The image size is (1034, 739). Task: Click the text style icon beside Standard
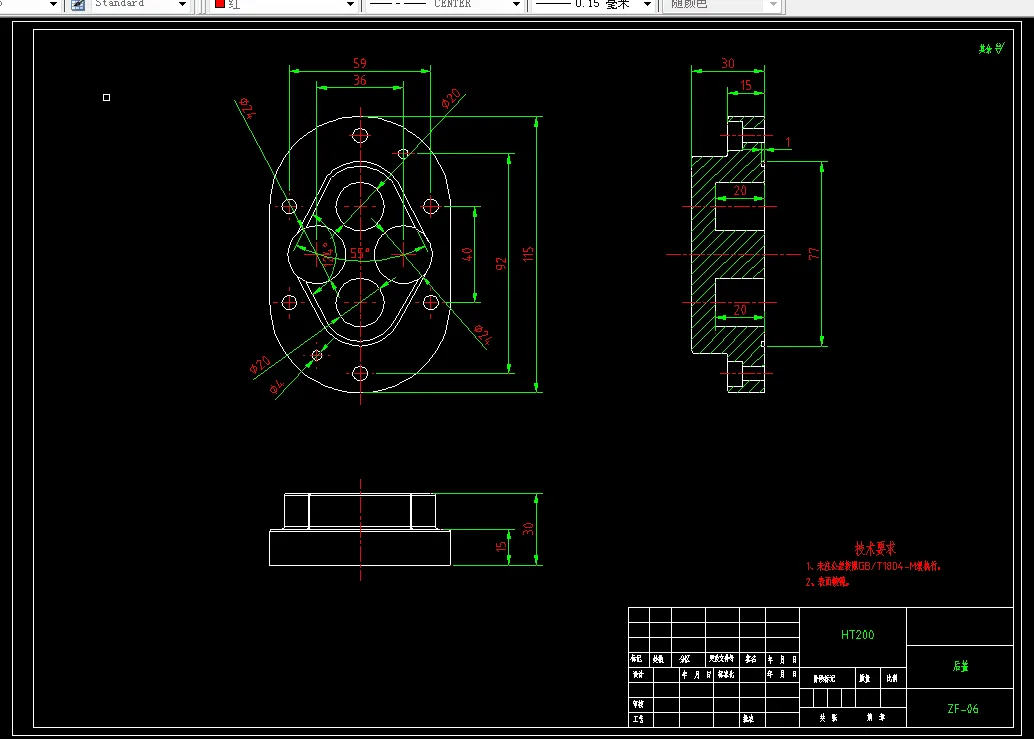pos(78,5)
